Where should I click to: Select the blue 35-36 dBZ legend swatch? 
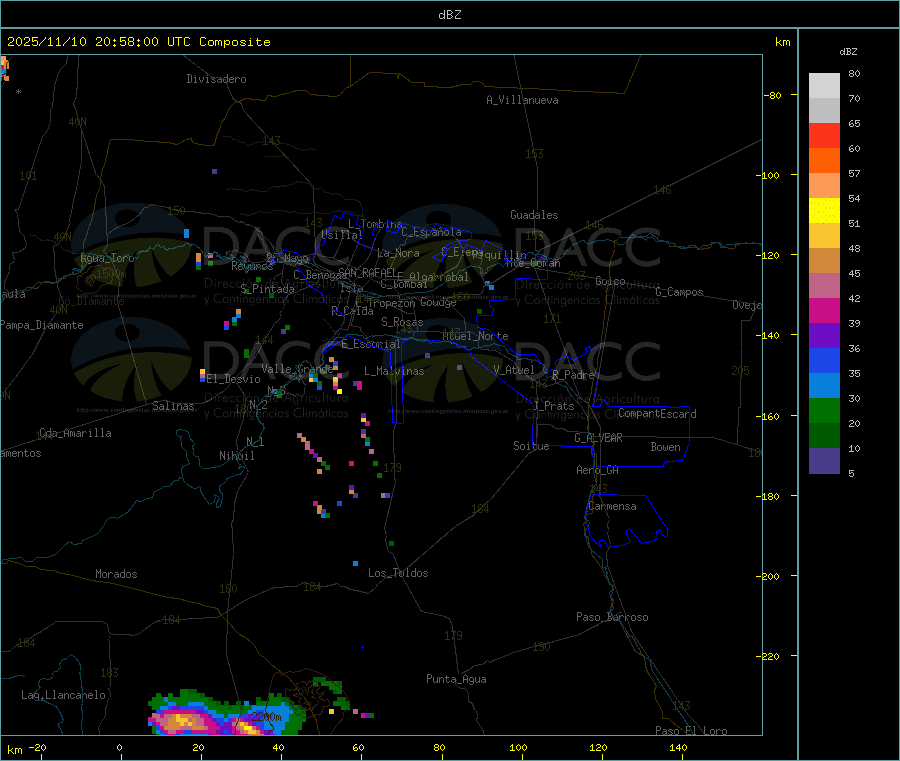pos(824,360)
